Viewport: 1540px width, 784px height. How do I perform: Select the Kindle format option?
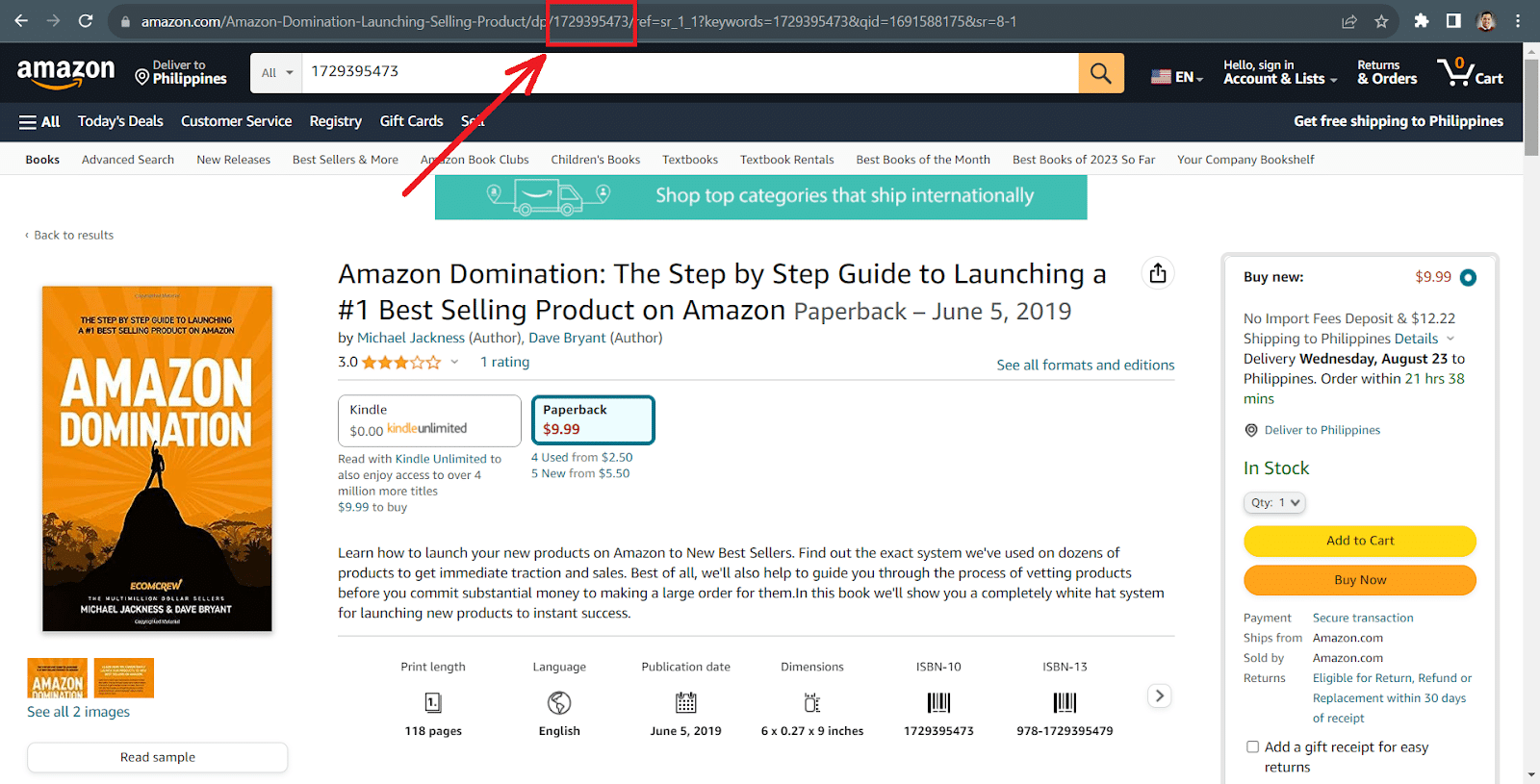[x=429, y=420]
